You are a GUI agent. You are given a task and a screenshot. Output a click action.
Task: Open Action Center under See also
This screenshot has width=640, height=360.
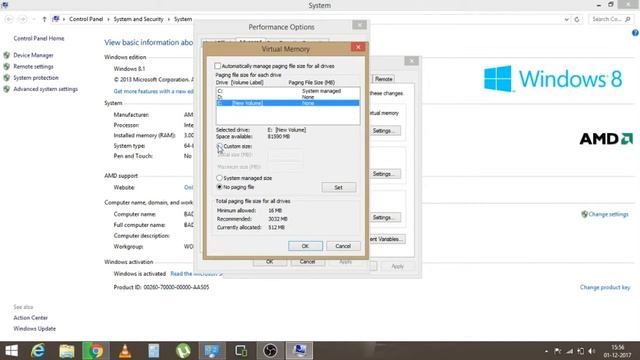pyautogui.click(x=31, y=318)
